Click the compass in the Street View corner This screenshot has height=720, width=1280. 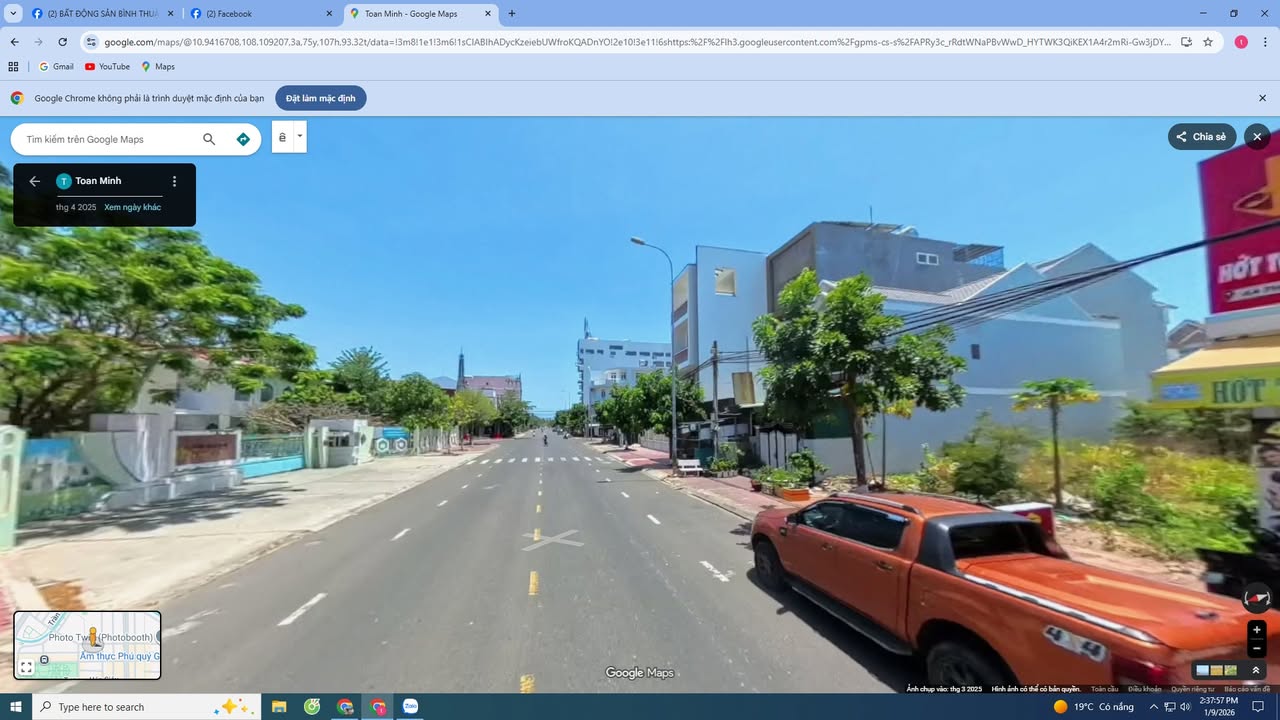pyautogui.click(x=1256, y=598)
